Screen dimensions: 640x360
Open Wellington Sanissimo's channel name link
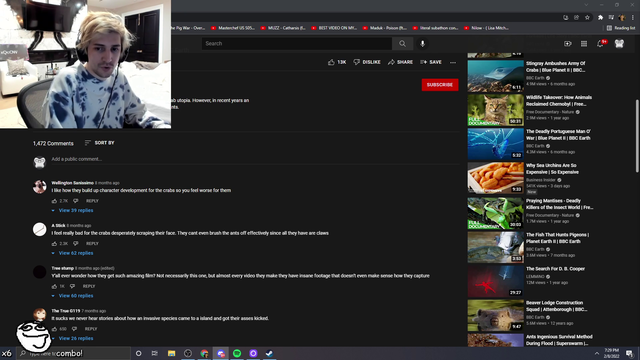coord(72,183)
